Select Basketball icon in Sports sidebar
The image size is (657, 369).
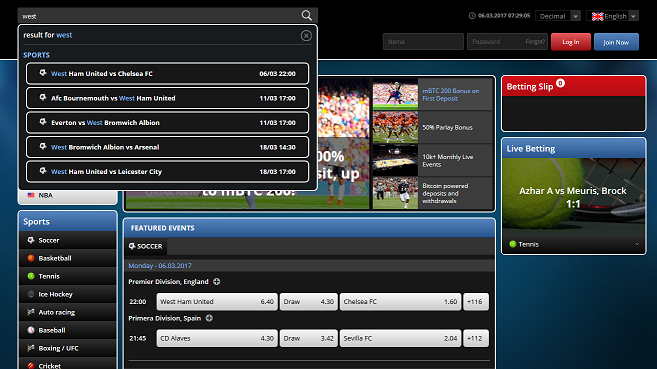tap(31, 258)
